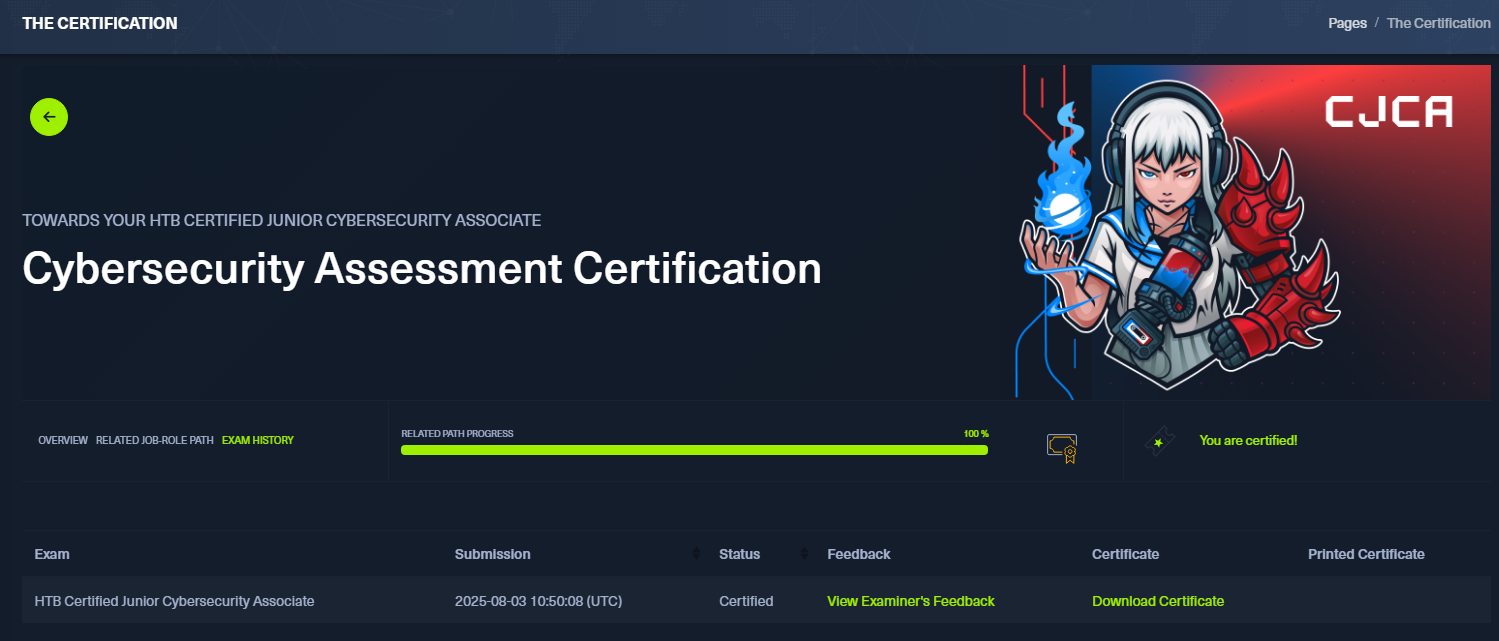
Task: Click the Feedback column header
Action: (x=859, y=554)
